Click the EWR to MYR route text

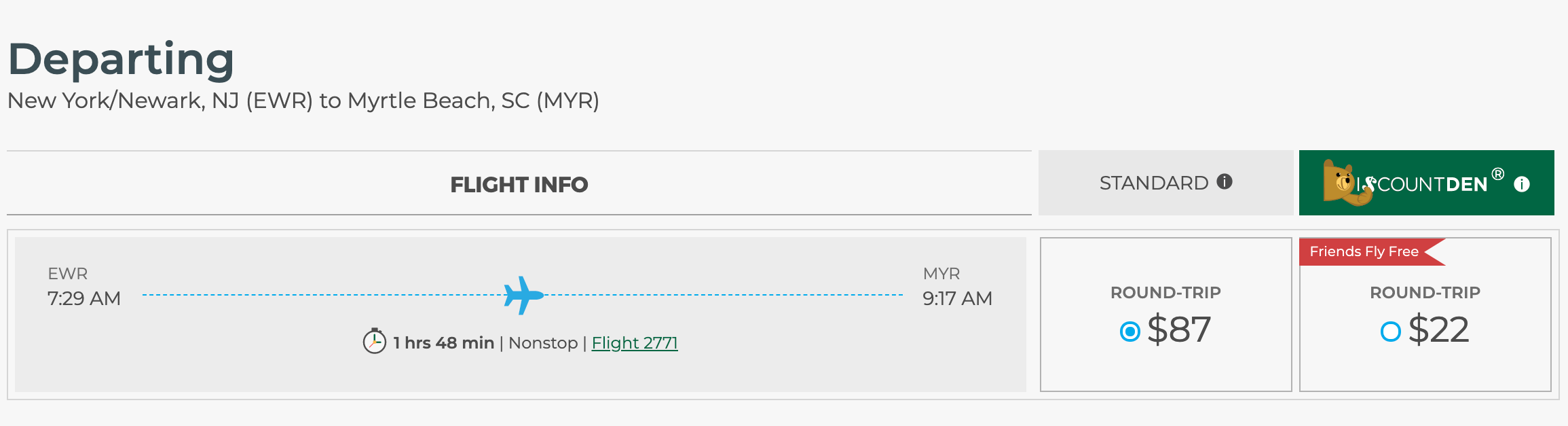(x=303, y=101)
